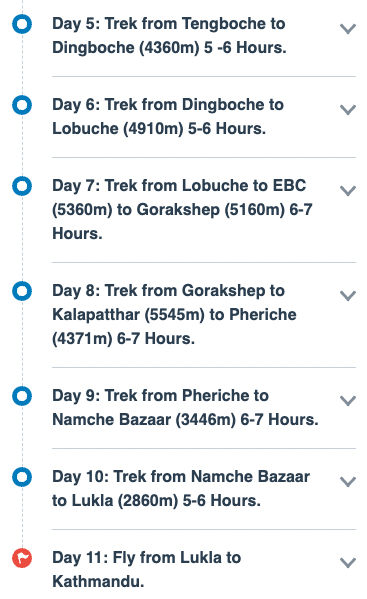Expand Day 11 Kathmandu flight chevron
The image size is (367, 599).
[348, 563]
